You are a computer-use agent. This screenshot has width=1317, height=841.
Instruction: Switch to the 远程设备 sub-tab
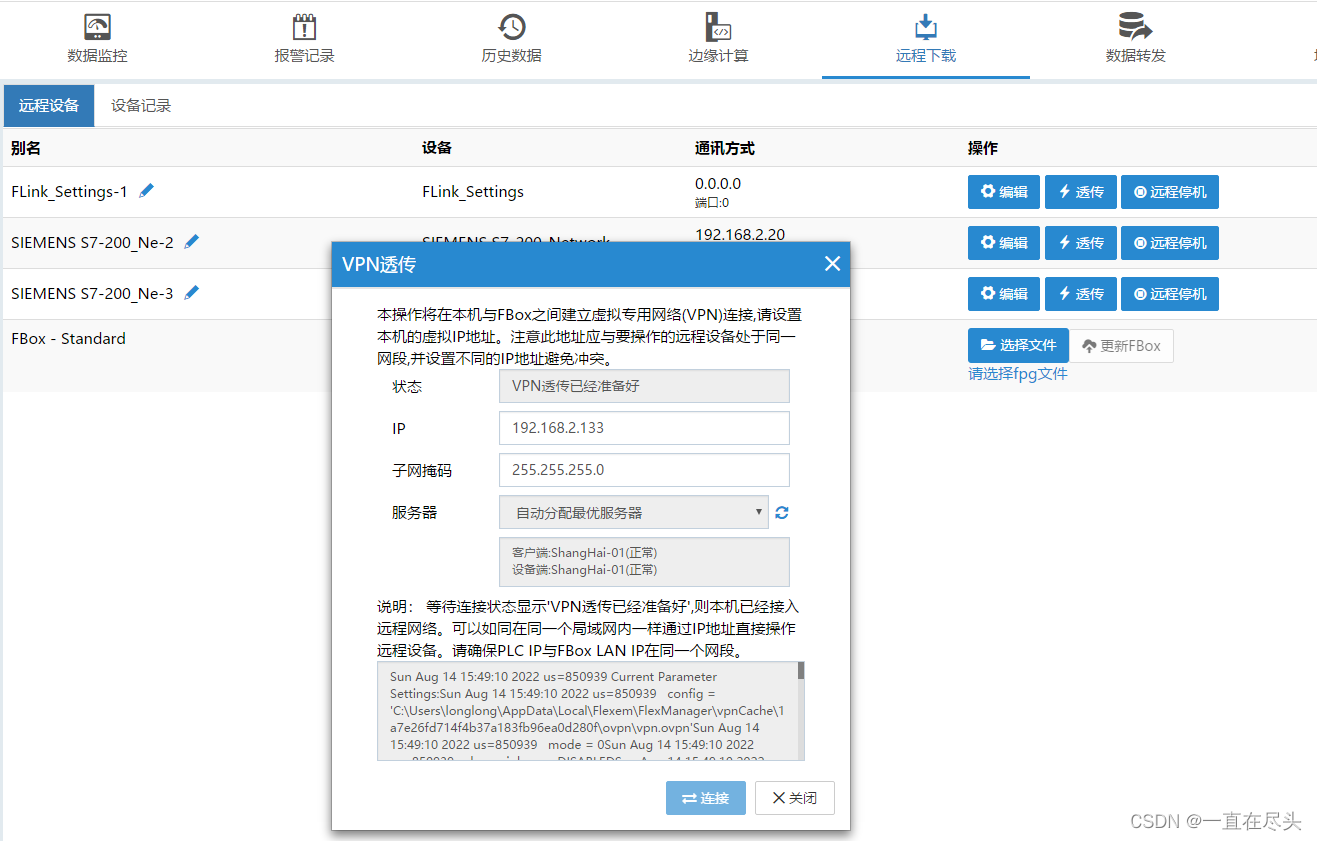point(49,105)
